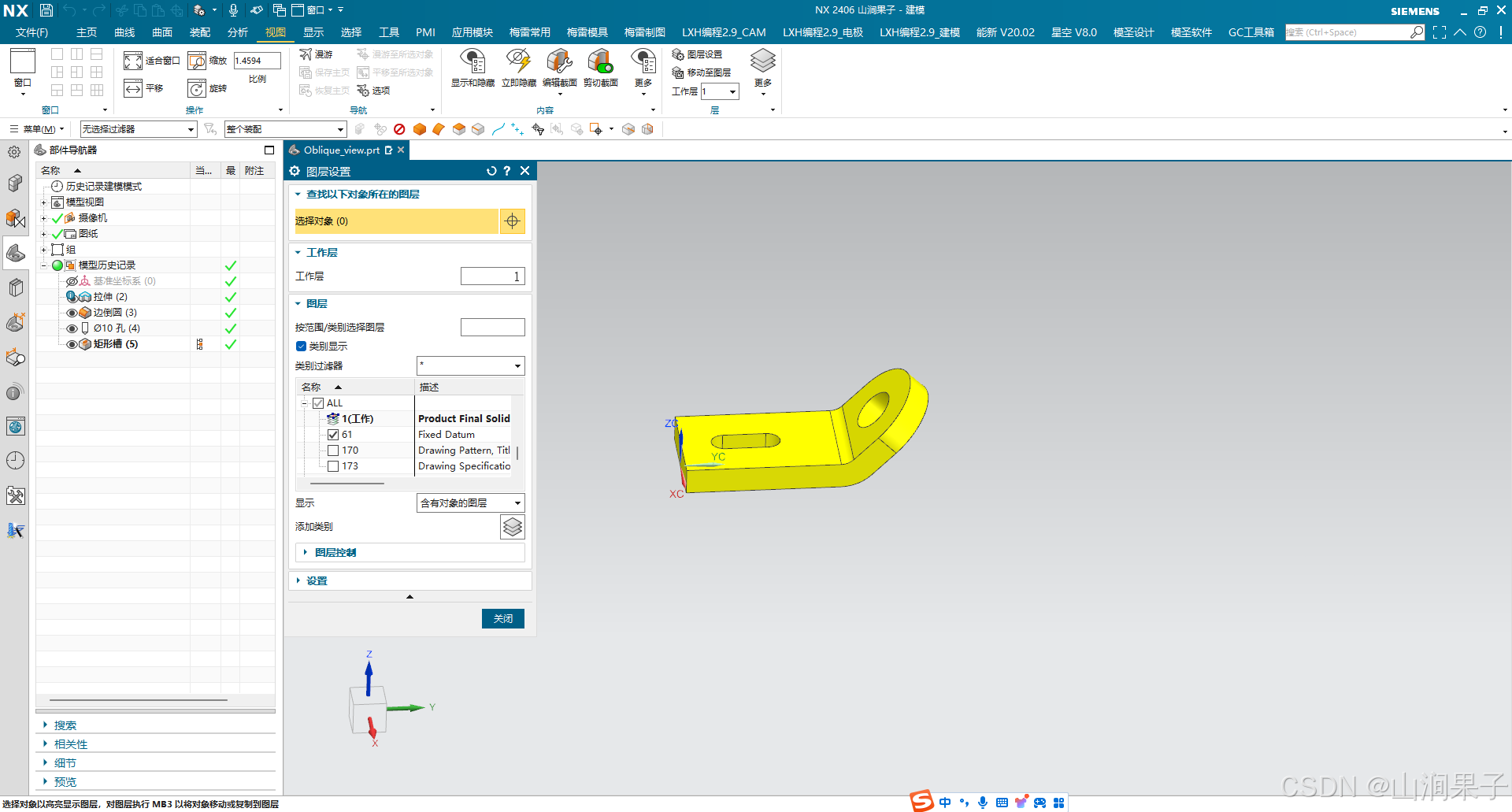Toggle visibility of 矩形槽 (5) feature
1512x812 pixels.
coord(72,344)
